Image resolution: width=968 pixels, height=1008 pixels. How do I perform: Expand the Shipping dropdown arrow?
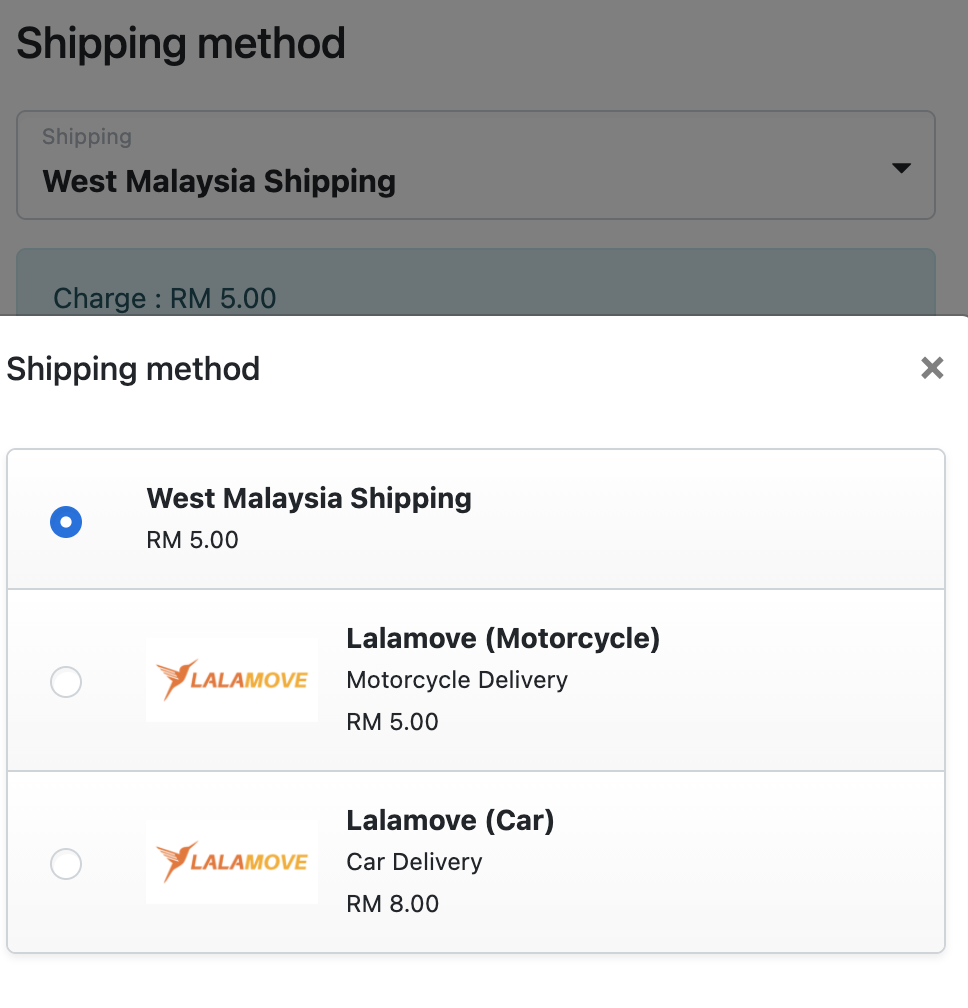click(901, 168)
